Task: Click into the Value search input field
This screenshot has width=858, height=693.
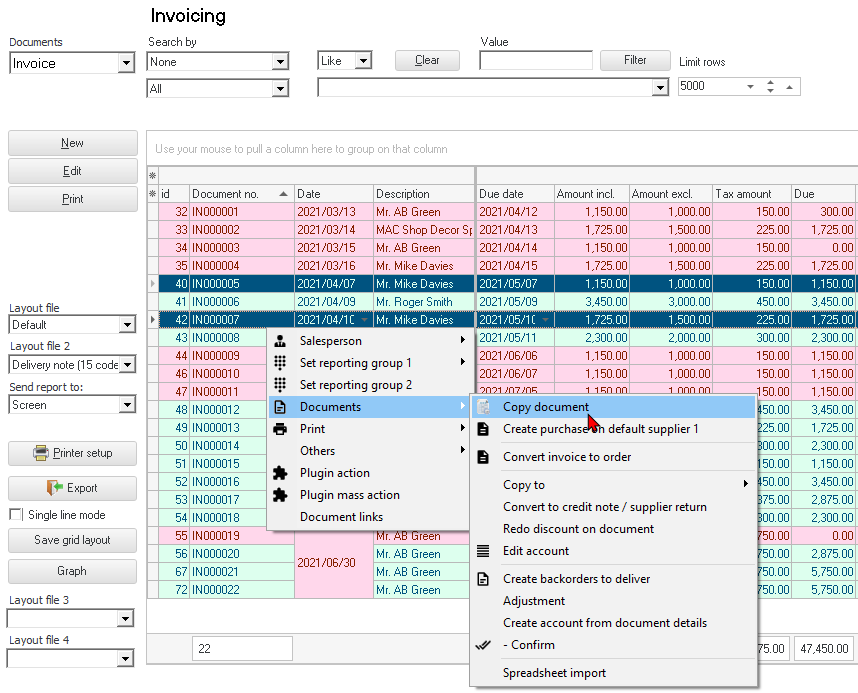Action: click(535, 61)
